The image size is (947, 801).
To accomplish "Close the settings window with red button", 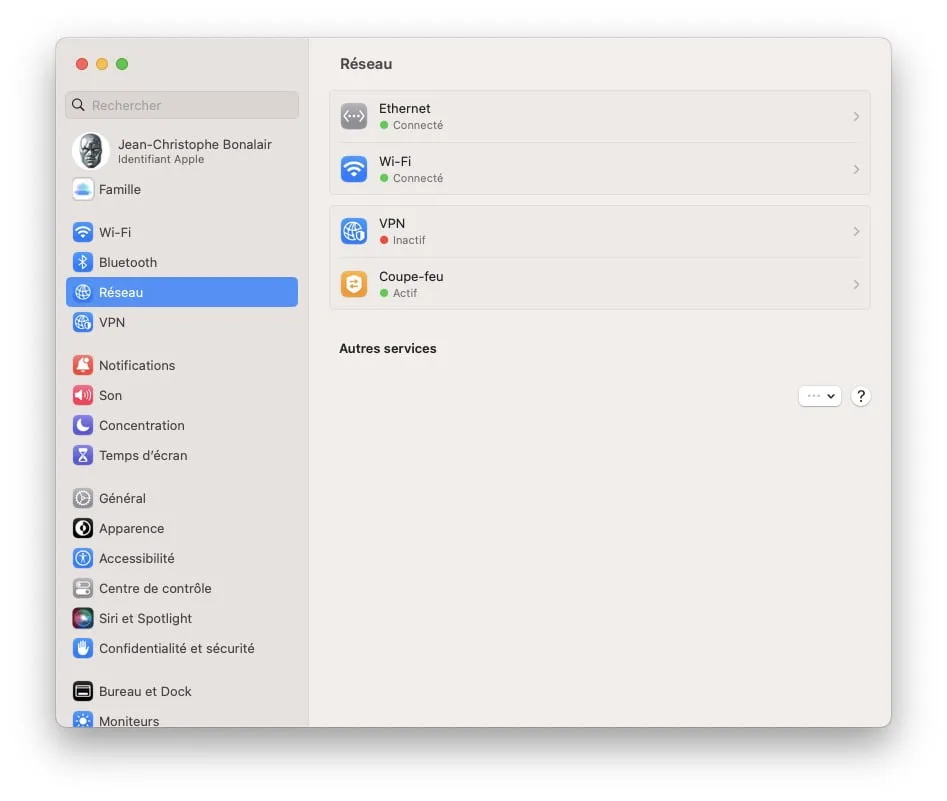I will (82, 64).
